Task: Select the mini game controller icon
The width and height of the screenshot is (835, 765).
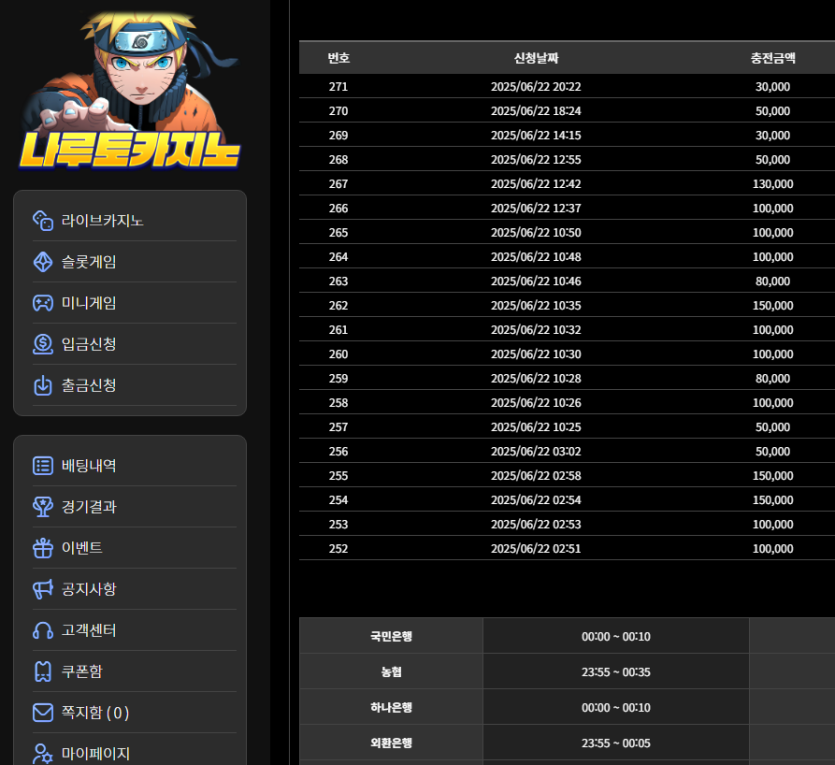Action: pyautogui.click(x=43, y=303)
